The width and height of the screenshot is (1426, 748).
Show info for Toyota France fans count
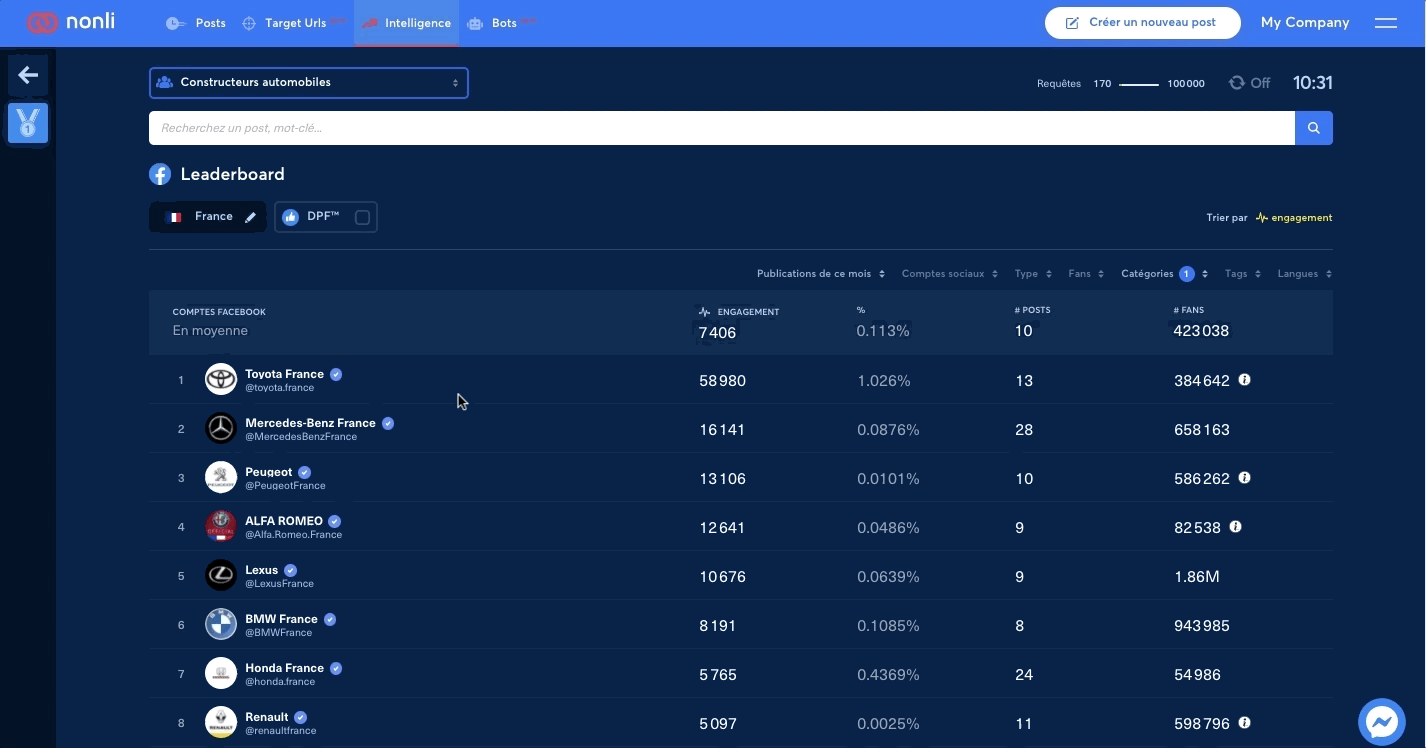point(1245,380)
